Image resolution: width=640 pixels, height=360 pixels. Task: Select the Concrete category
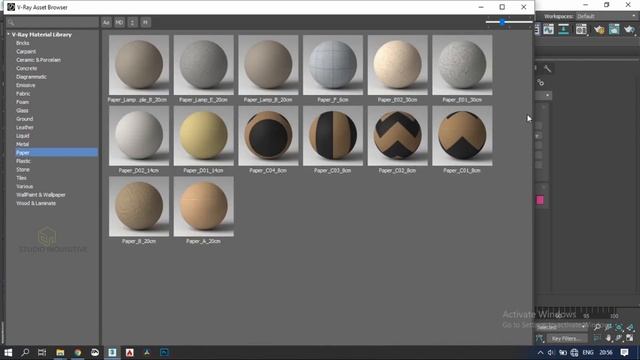27,68
